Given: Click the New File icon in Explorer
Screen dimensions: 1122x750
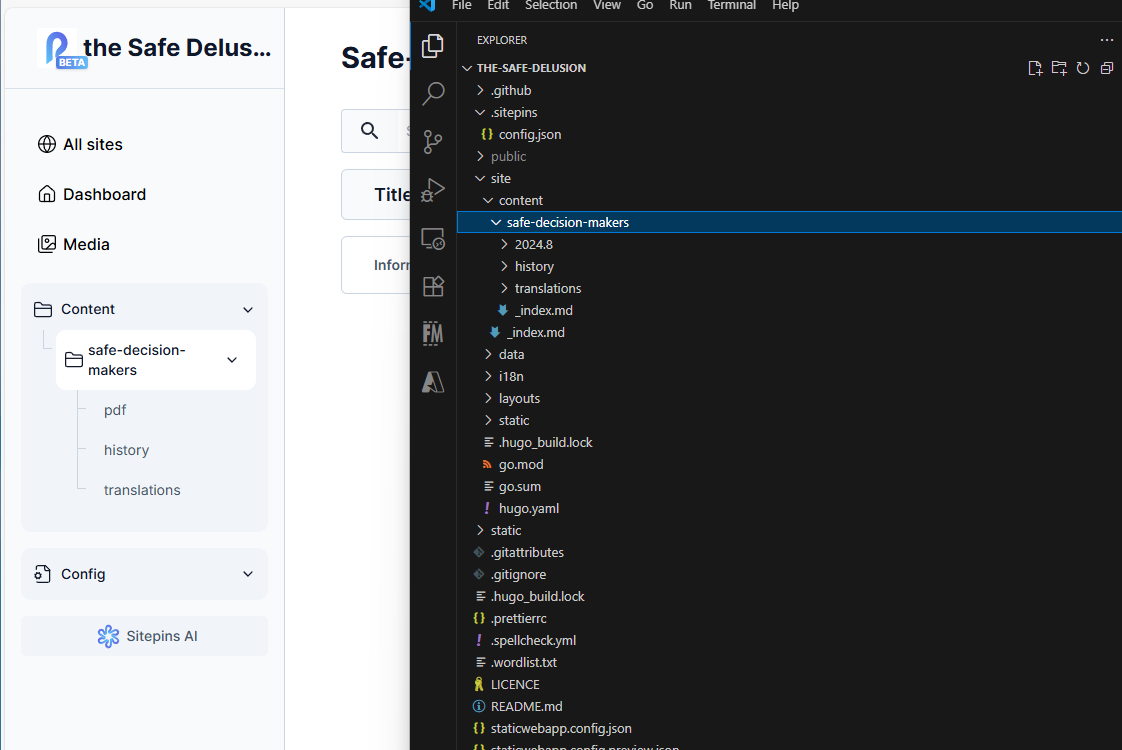Looking at the screenshot, I should (1035, 68).
